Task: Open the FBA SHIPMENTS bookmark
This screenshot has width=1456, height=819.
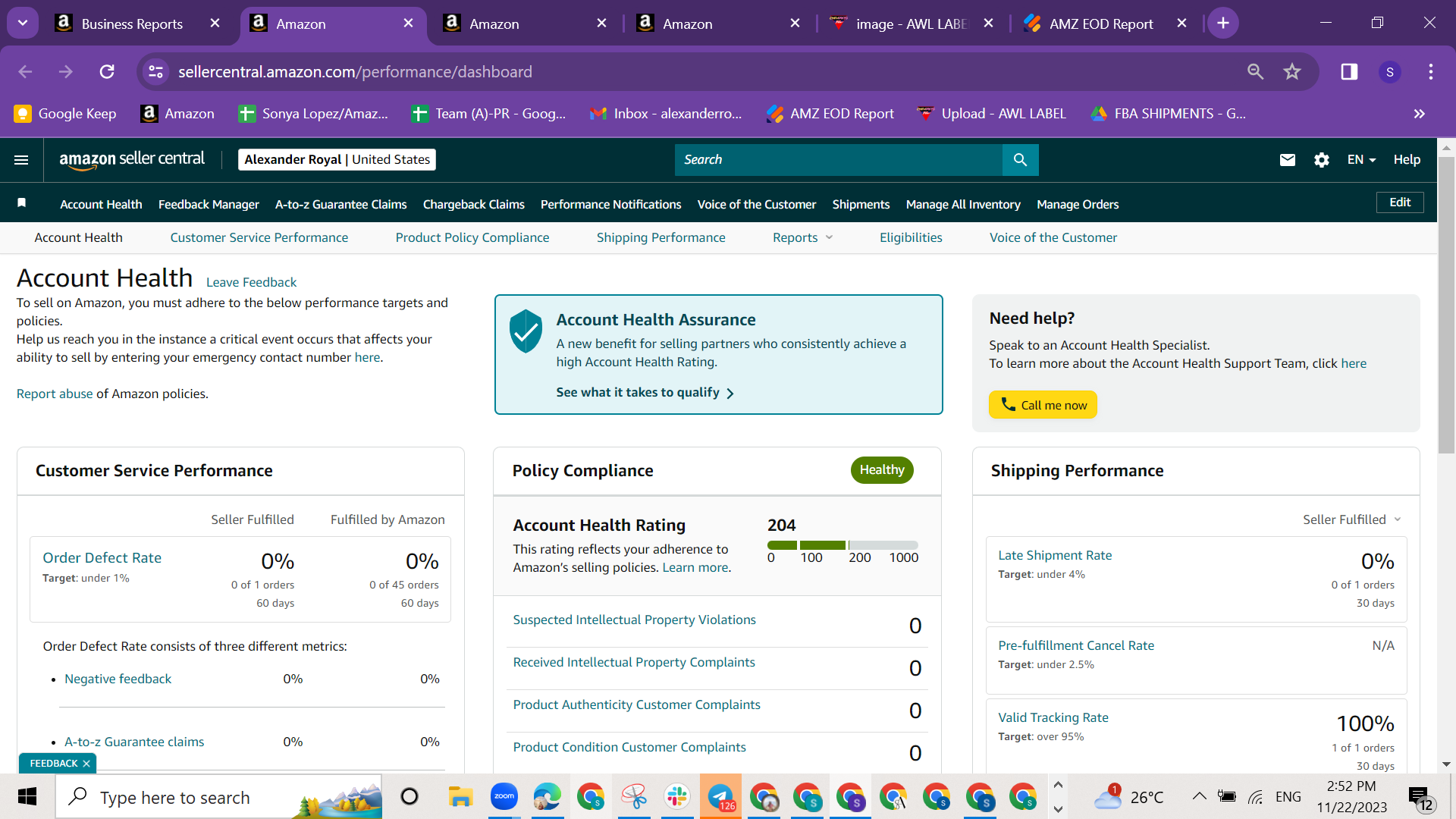Action: (1168, 114)
